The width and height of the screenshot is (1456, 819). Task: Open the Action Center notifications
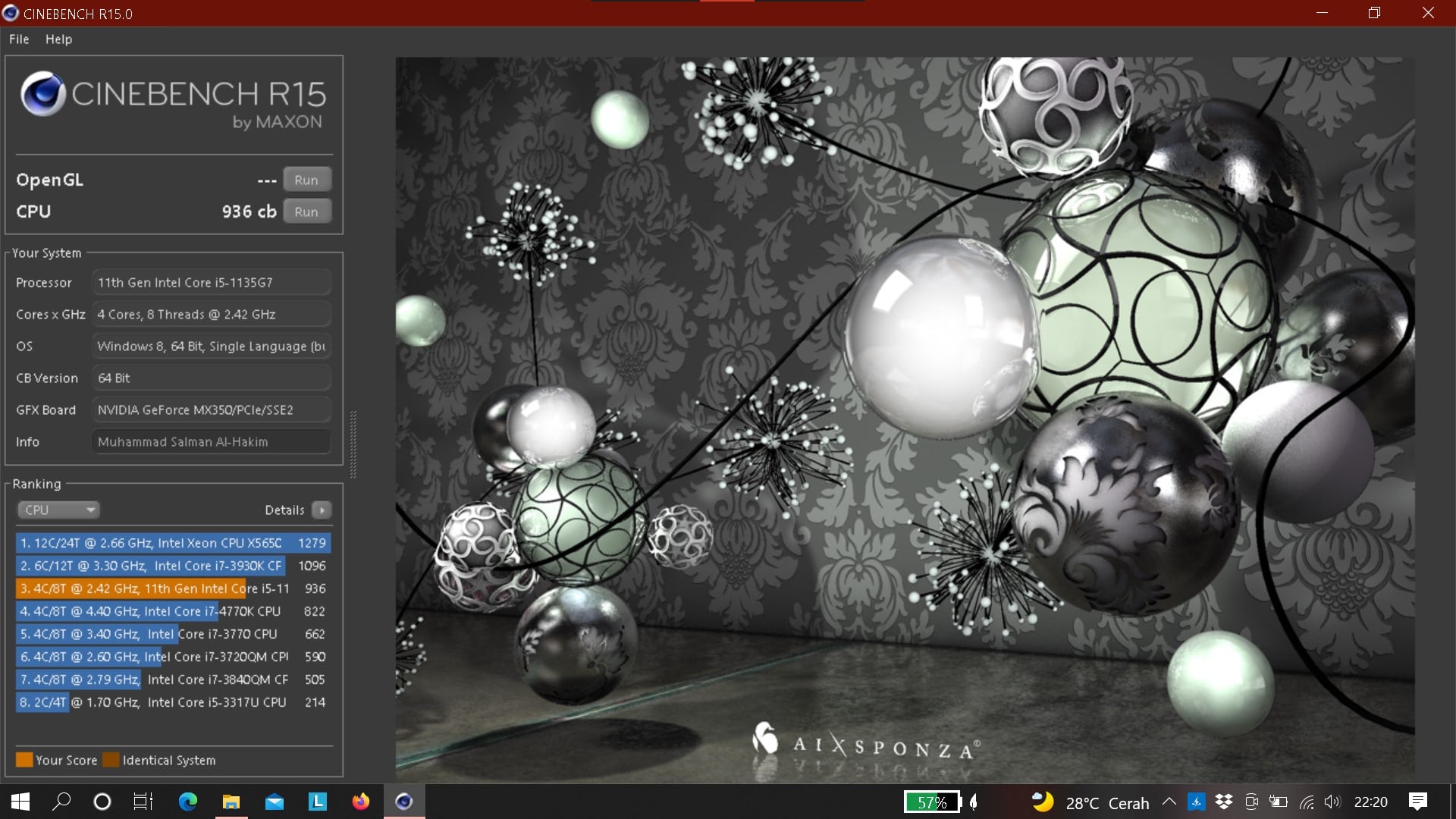click(x=1417, y=802)
